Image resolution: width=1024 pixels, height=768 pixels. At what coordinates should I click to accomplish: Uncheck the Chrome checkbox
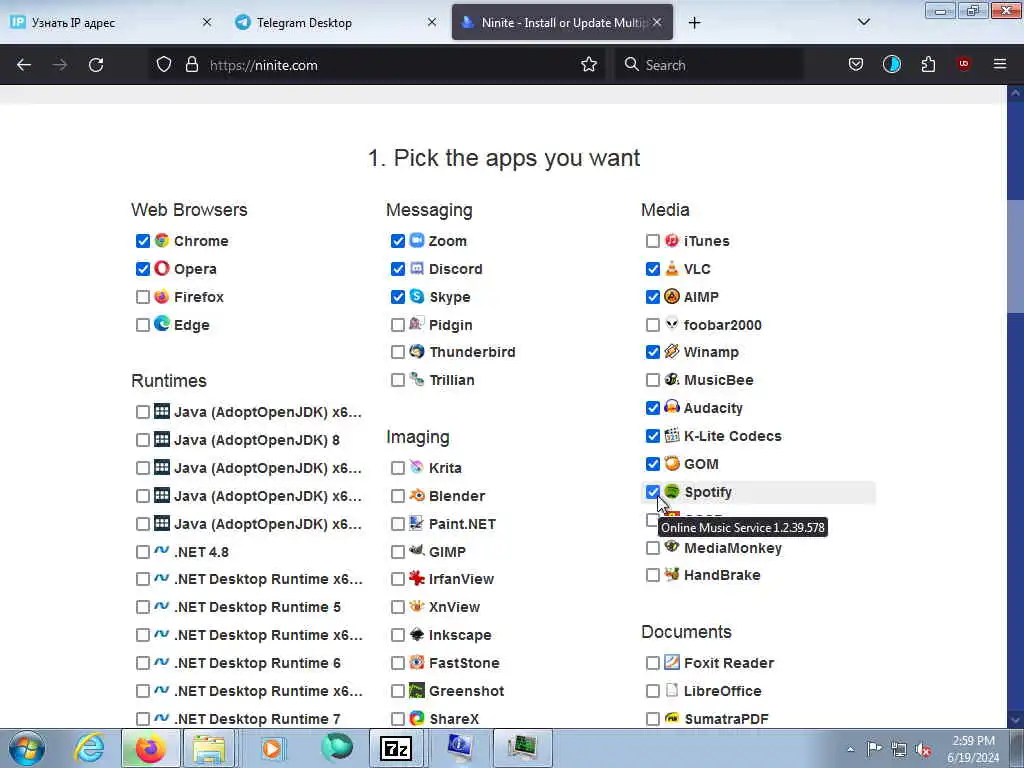(x=143, y=241)
